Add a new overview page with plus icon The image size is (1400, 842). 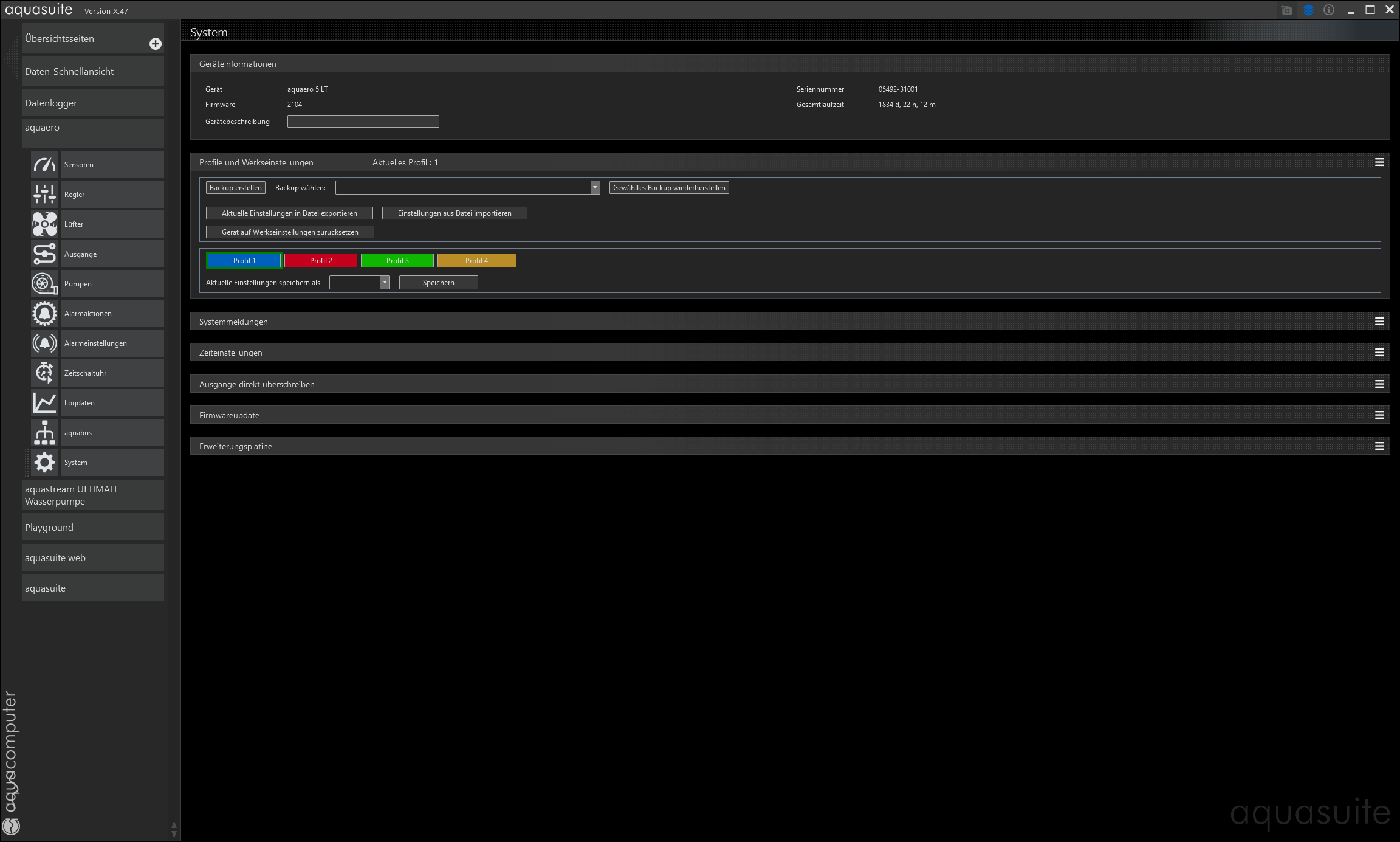(x=156, y=44)
